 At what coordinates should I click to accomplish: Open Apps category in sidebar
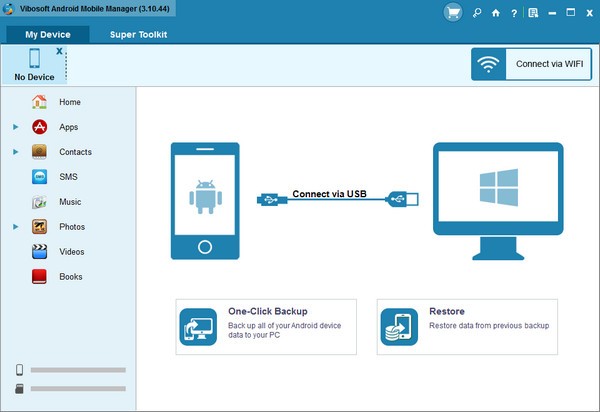68,127
